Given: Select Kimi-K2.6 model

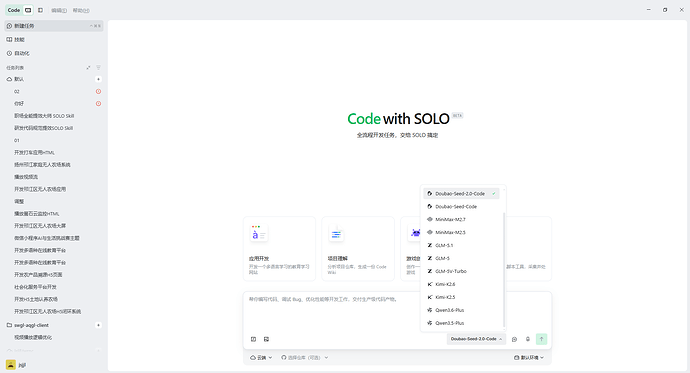Looking at the screenshot, I should pos(461,284).
